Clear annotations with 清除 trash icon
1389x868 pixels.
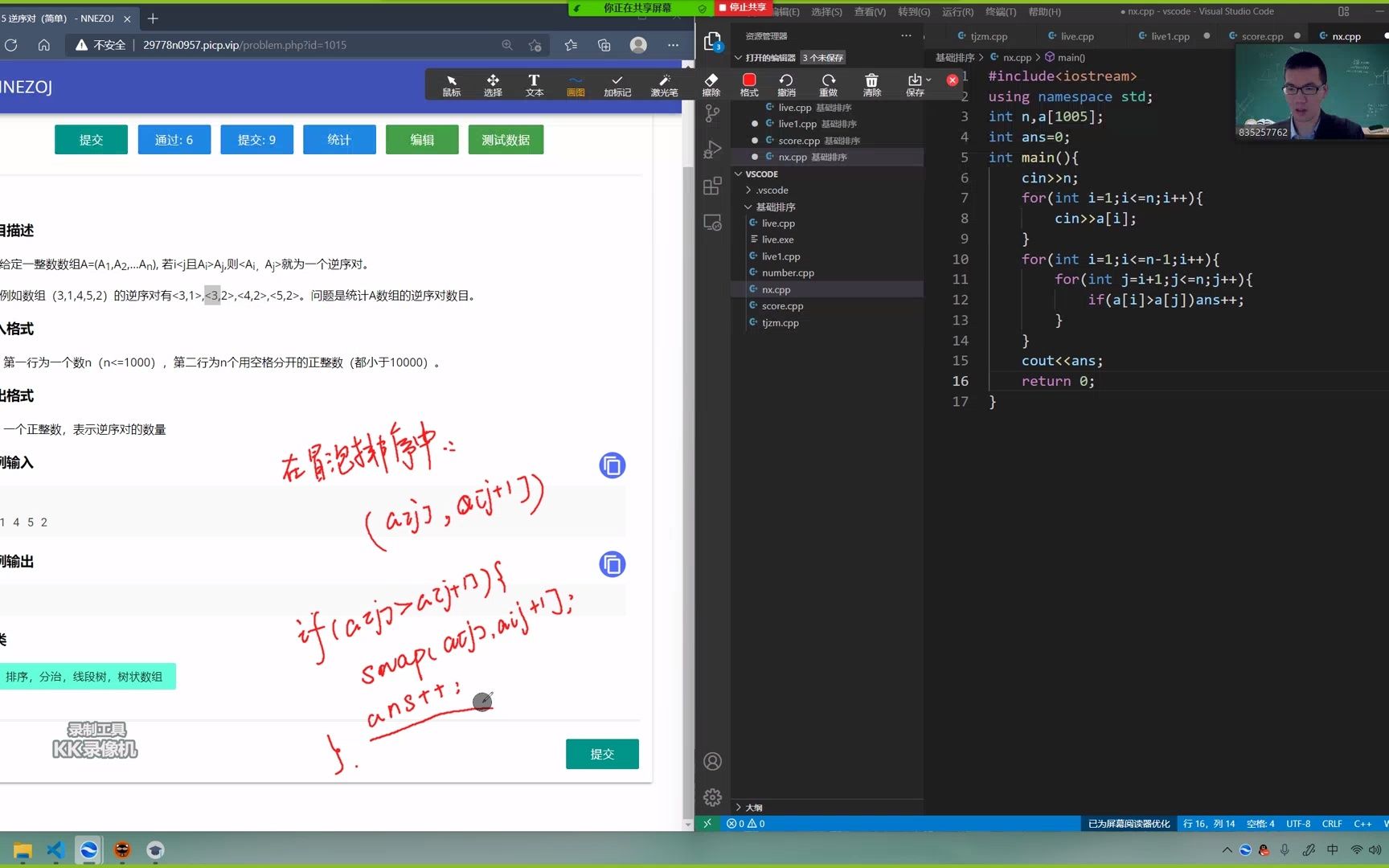(x=871, y=84)
